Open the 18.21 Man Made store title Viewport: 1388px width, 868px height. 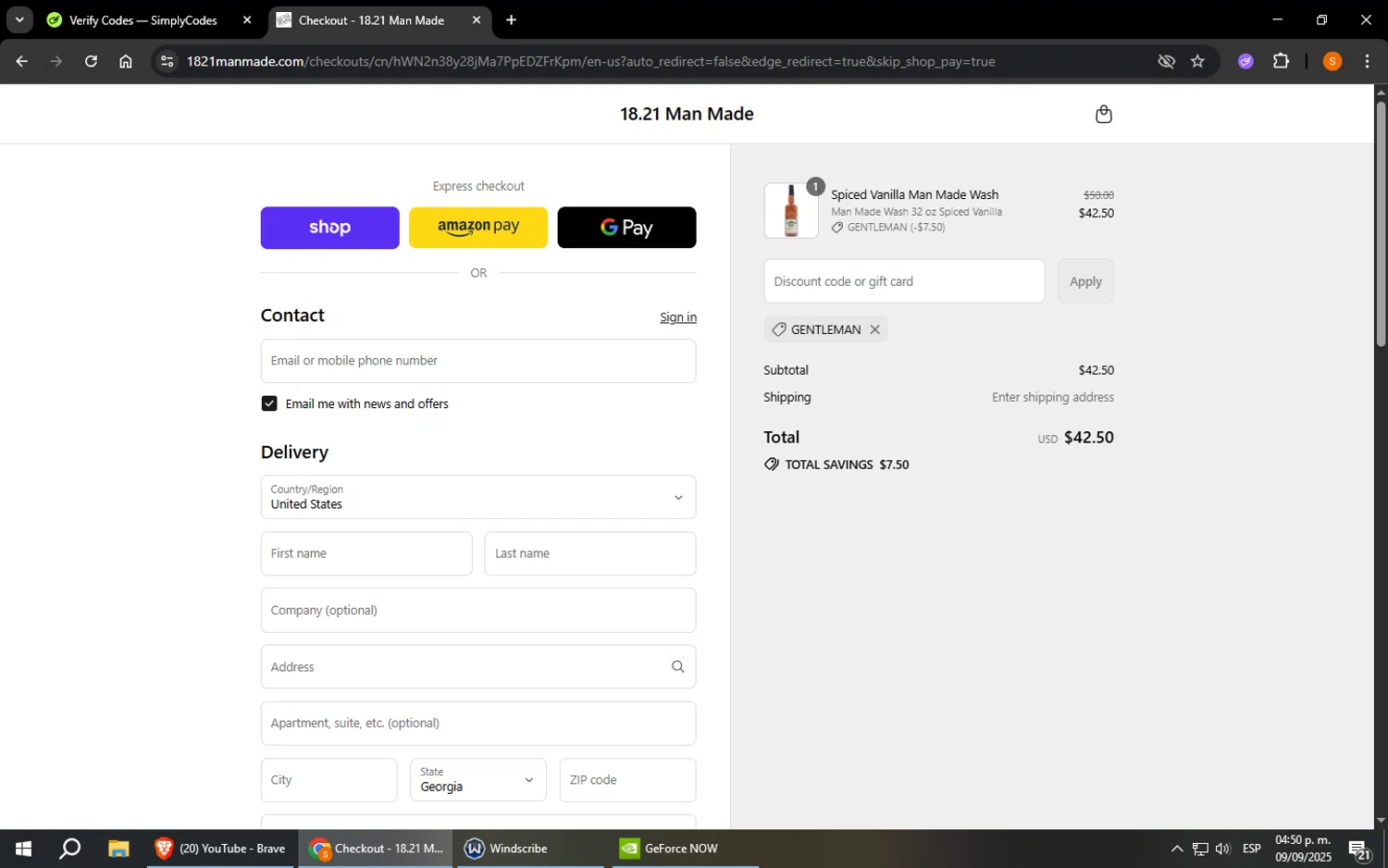pos(687,114)
